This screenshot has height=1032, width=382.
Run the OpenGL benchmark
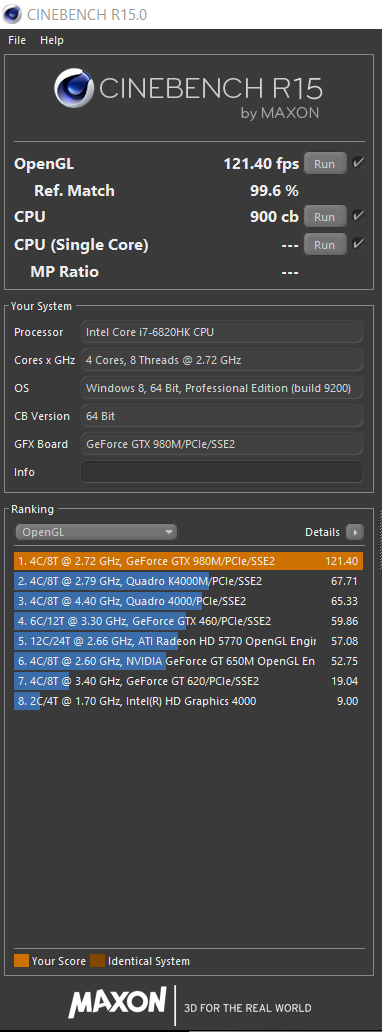click(325, 164)
